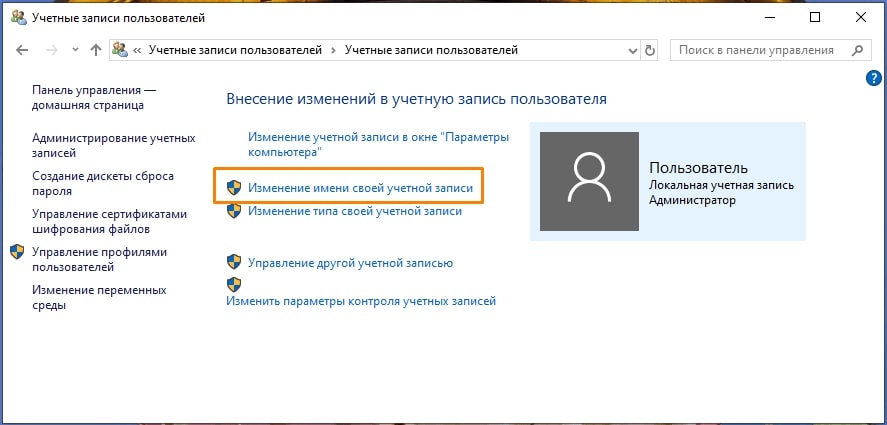Click the shield icon beside account name change
The image size is (887, 425).
coord(234,187)
